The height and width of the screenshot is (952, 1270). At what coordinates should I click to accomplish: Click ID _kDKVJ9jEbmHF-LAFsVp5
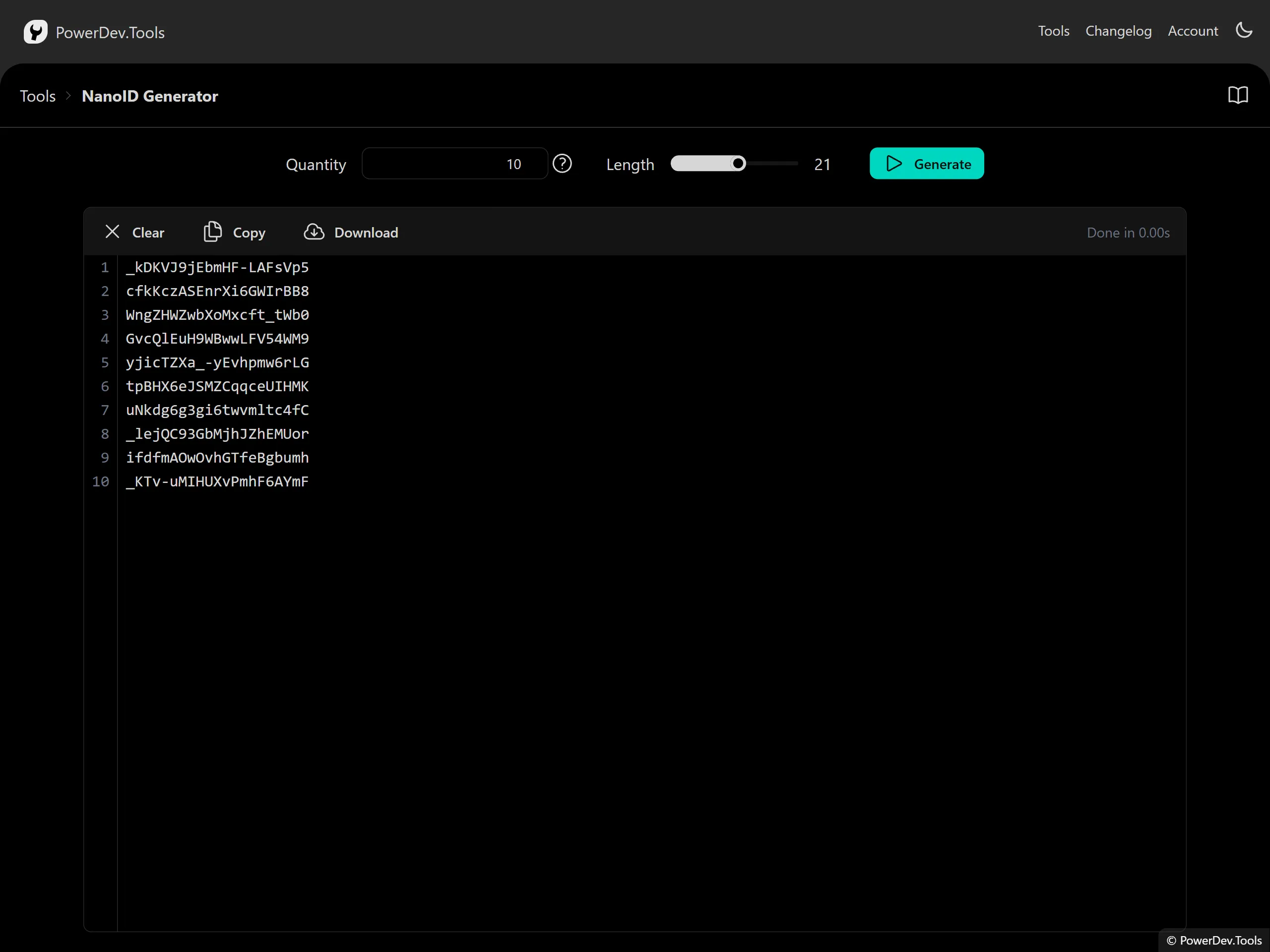pyautogui.click(x=217, y=267)
